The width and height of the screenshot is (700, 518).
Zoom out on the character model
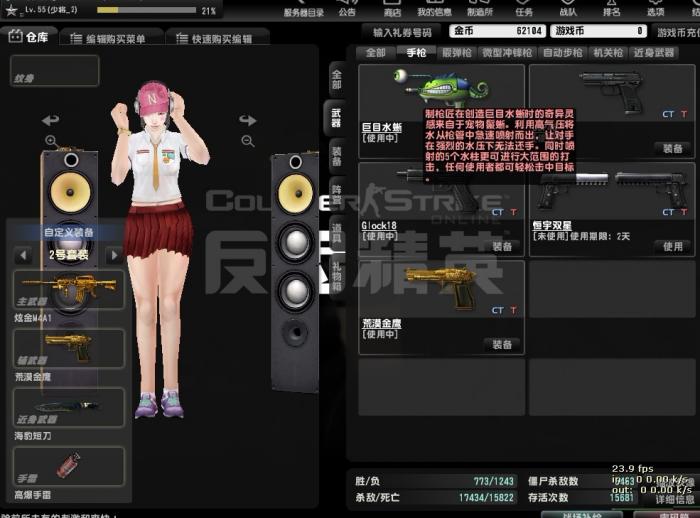(x=248, y=141)
